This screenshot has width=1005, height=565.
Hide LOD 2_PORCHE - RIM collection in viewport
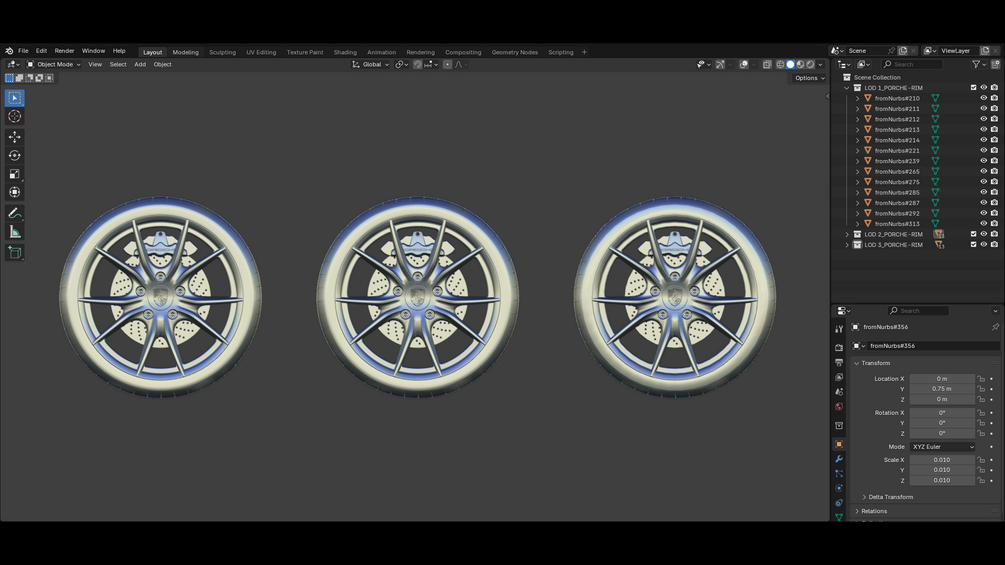coord(983,234)
